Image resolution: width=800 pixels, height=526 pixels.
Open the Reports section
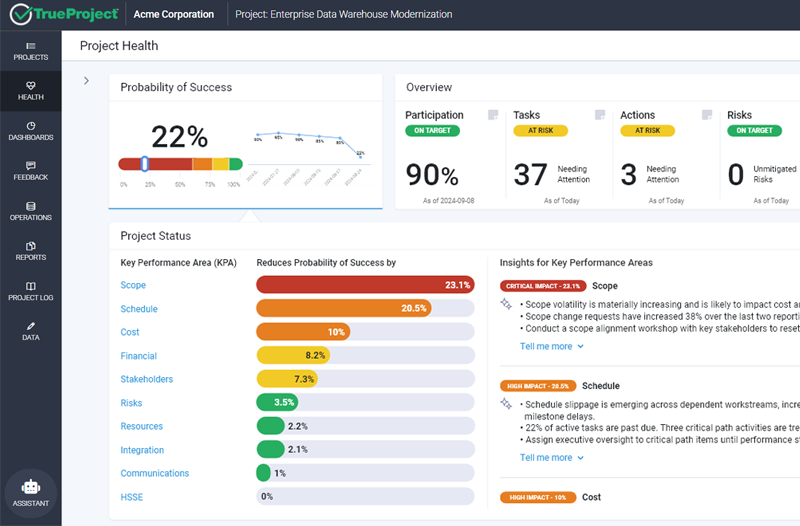[31, 251]
